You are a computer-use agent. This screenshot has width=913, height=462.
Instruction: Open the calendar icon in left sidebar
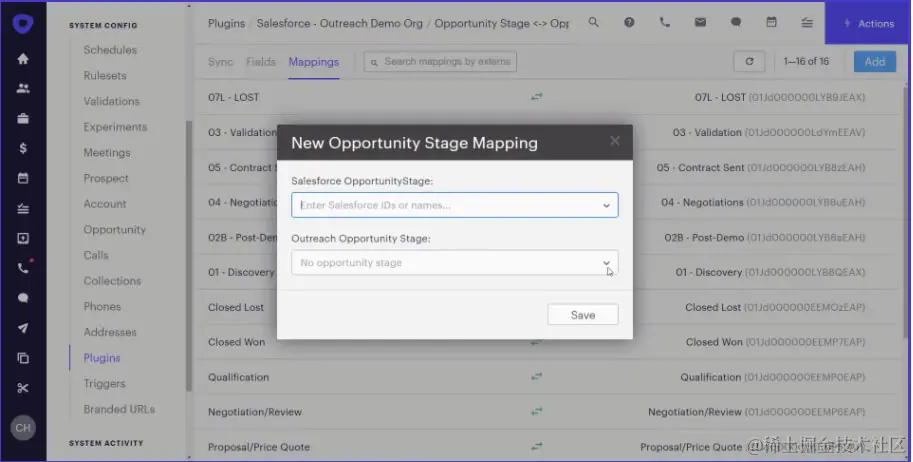(23, 178)
